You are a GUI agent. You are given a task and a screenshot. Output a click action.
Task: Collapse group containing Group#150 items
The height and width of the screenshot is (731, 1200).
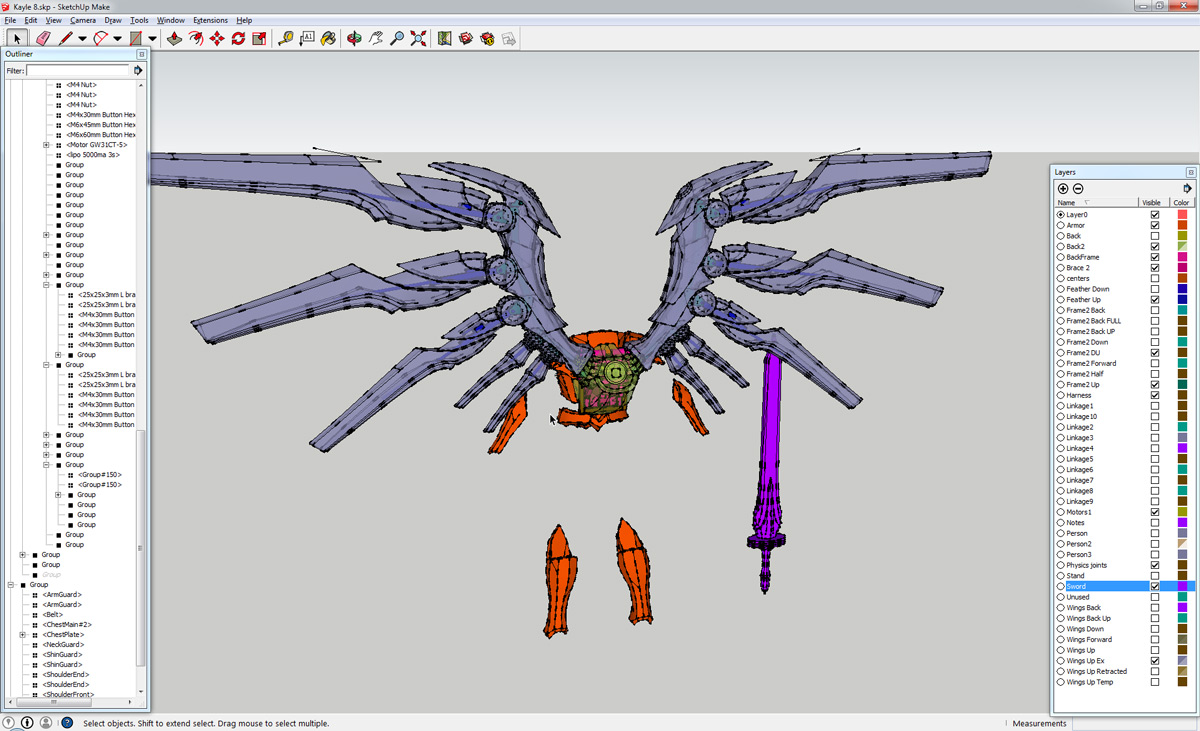tap(46, 465)
